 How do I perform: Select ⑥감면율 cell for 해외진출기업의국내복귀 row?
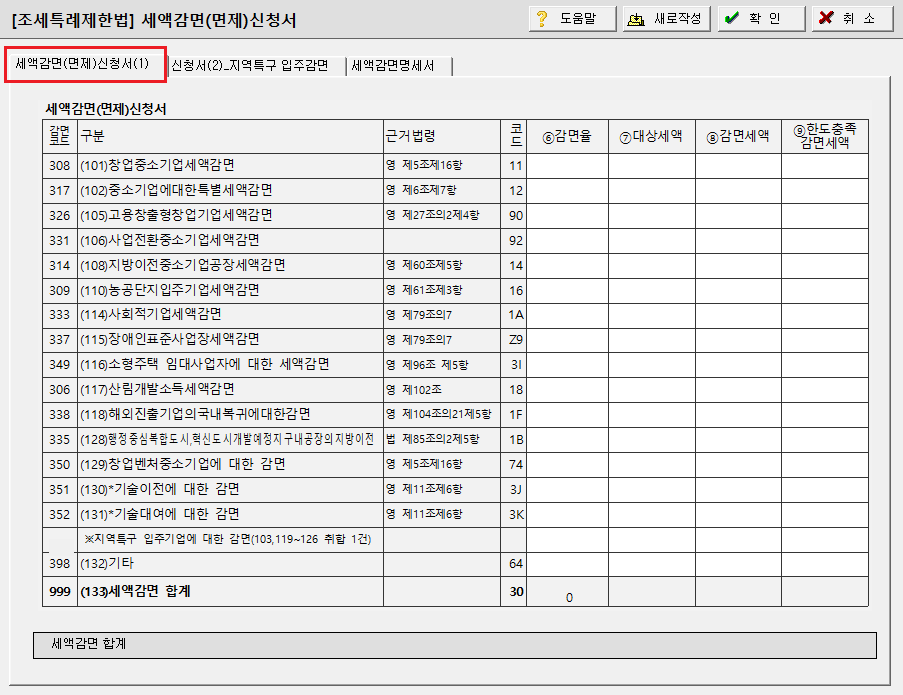(x=567, y=415)
